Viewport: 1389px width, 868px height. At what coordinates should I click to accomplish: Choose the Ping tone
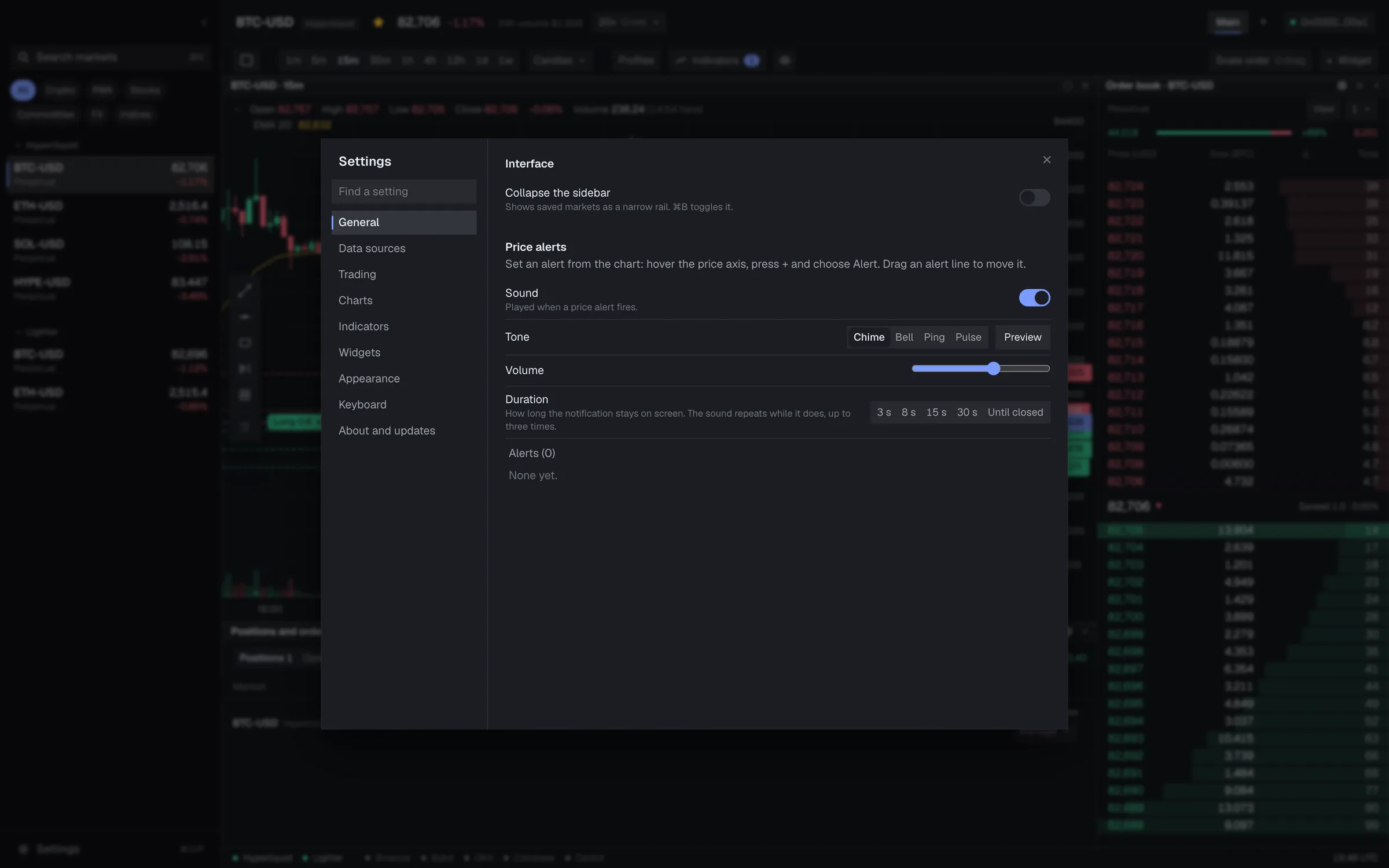934,337
